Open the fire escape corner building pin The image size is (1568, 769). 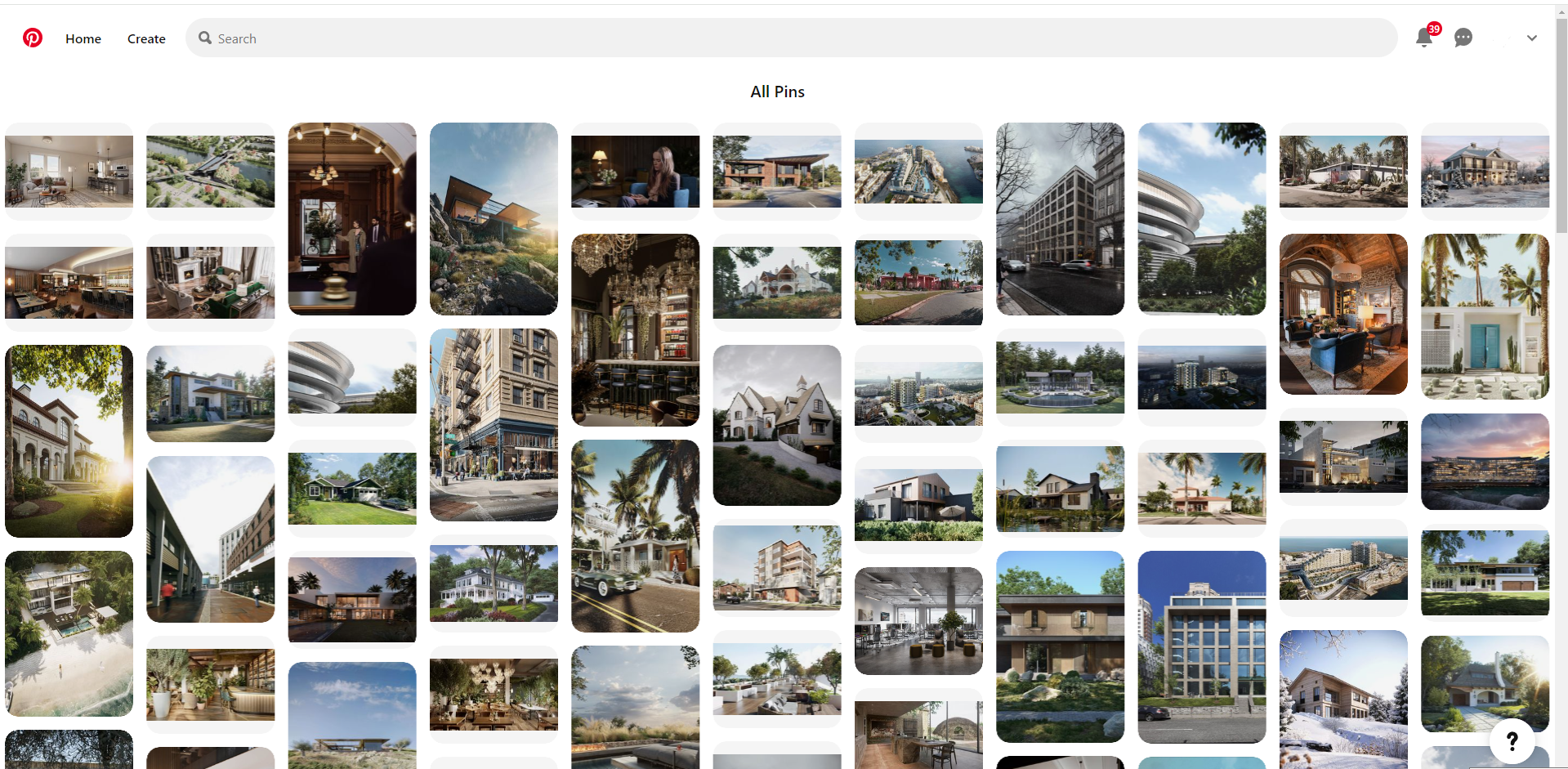[x=494, y=425]
